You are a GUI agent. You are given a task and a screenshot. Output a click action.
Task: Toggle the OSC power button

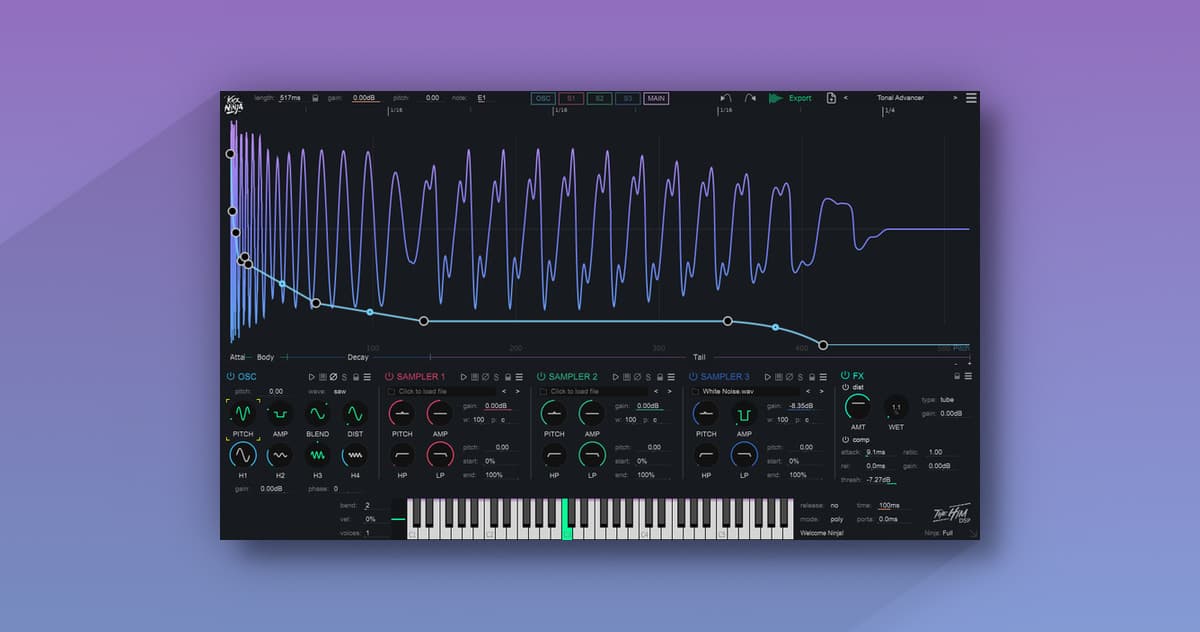[230, 377]
